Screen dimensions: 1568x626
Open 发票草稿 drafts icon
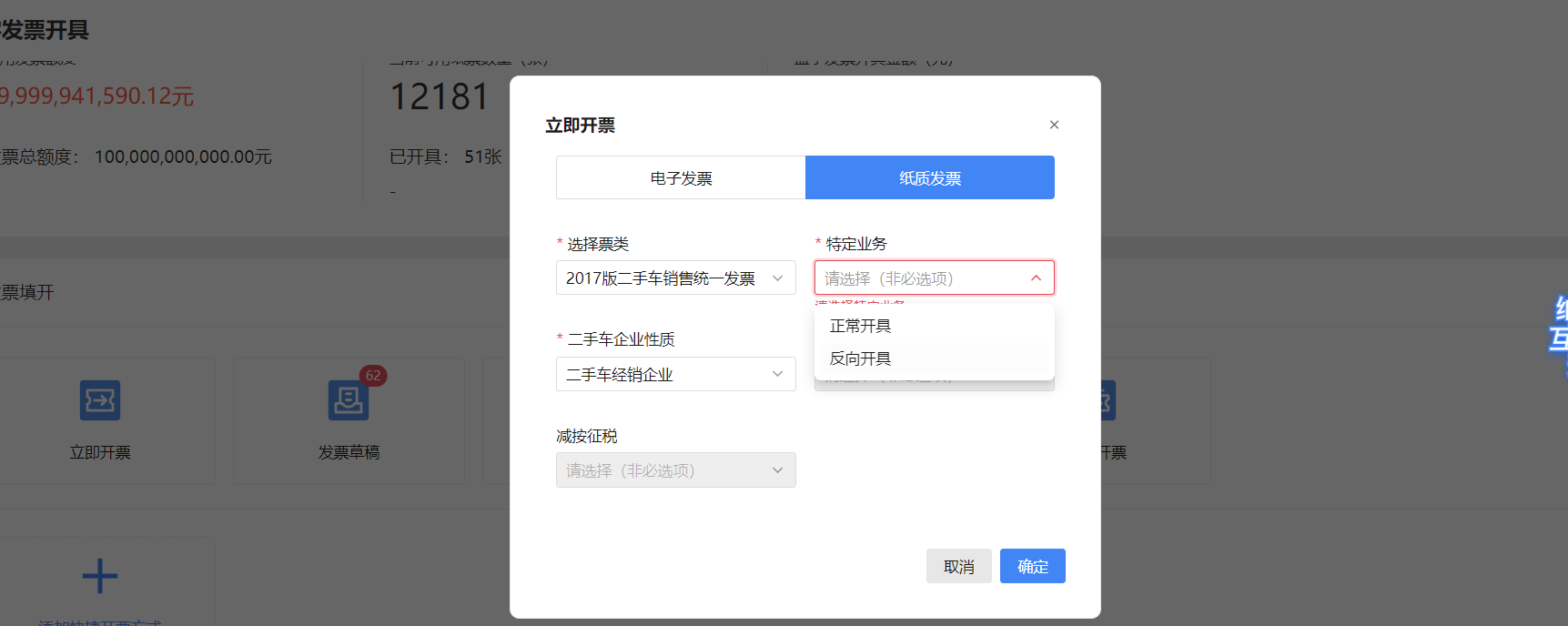[348, 400]
